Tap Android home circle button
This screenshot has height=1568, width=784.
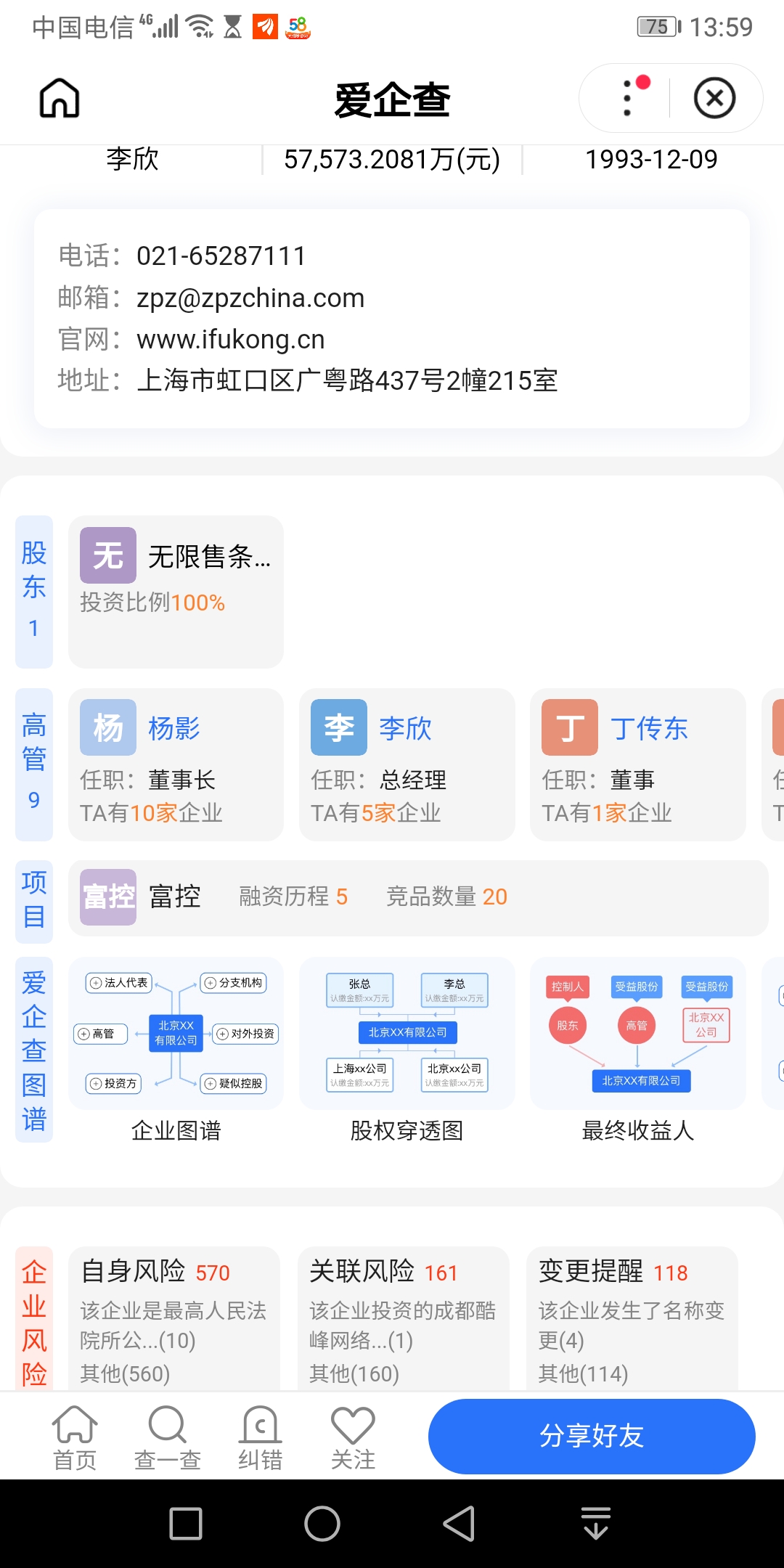click(322, 1523)
